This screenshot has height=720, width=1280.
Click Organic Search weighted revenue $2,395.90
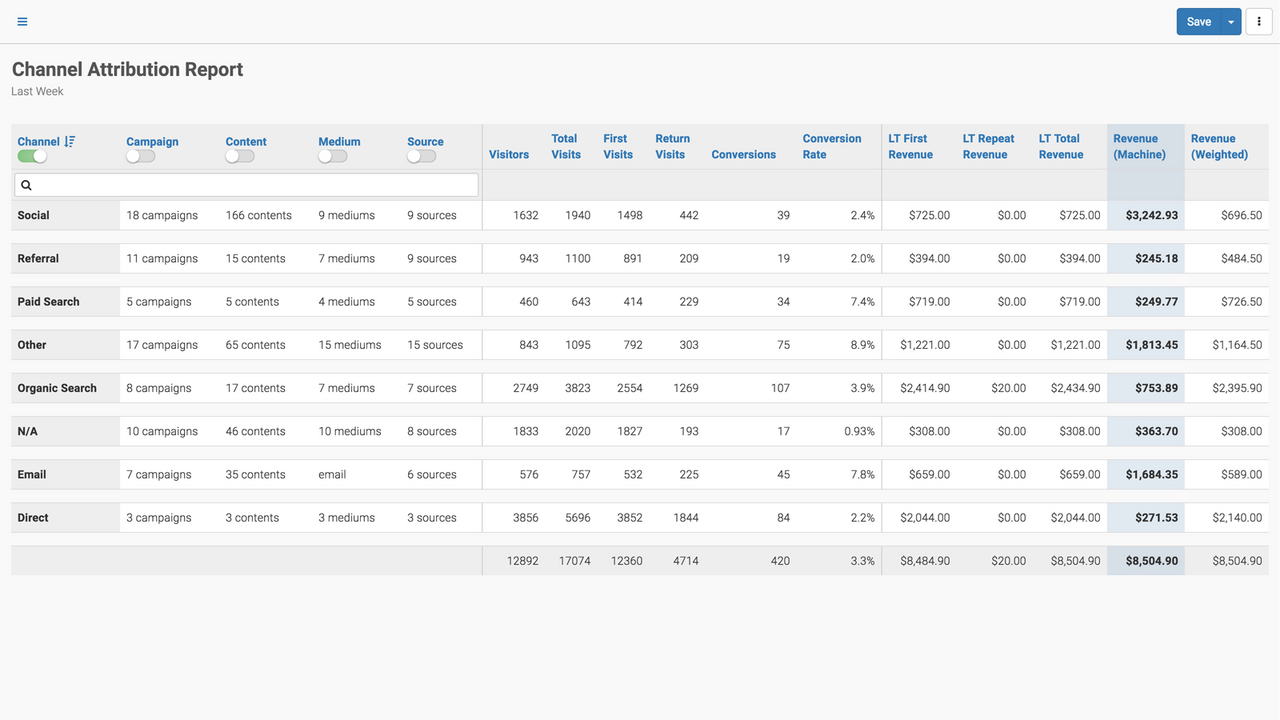pos(1237,388)
